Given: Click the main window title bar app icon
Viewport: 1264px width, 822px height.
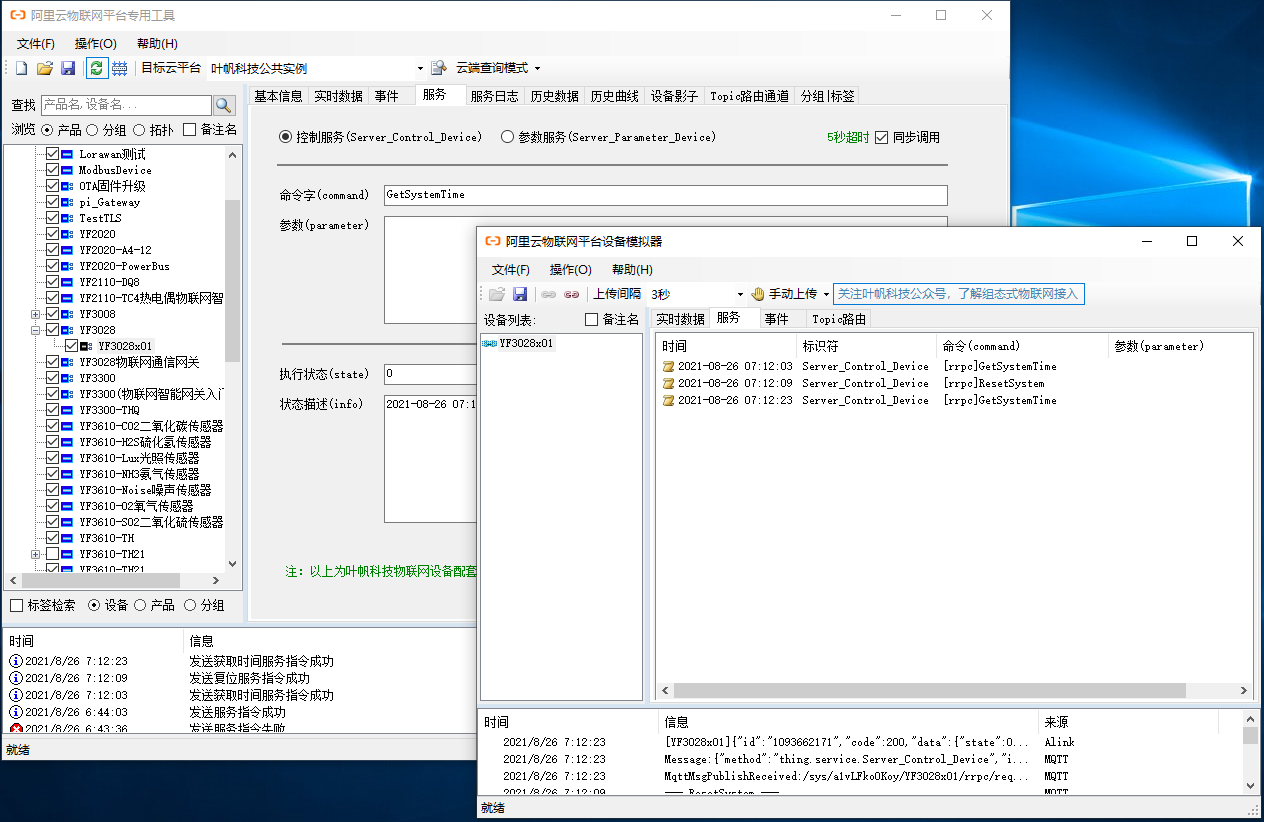Looking at the screenshot, I should coord(17,16).
